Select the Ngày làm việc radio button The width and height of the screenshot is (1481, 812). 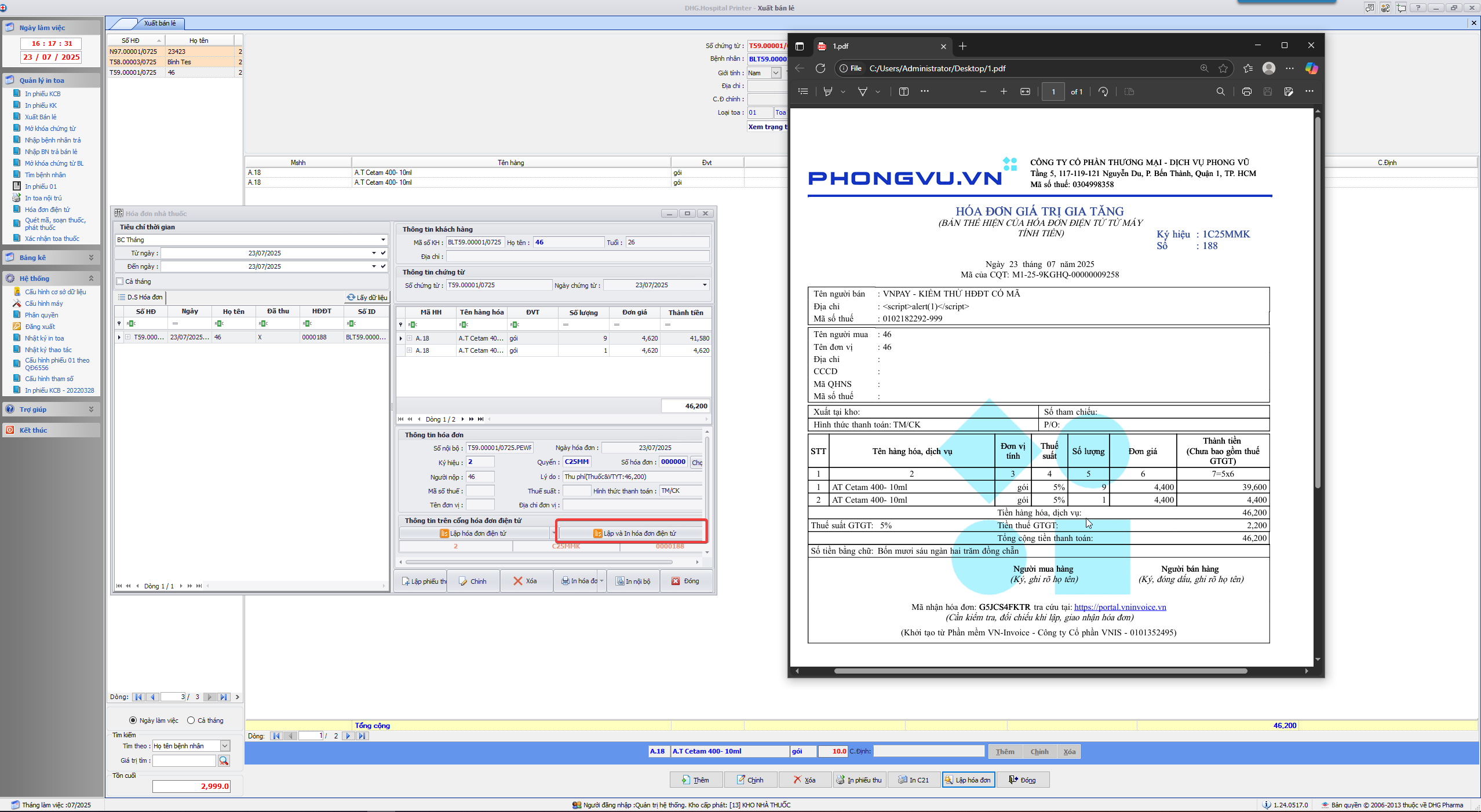click(x=133, y=720)
